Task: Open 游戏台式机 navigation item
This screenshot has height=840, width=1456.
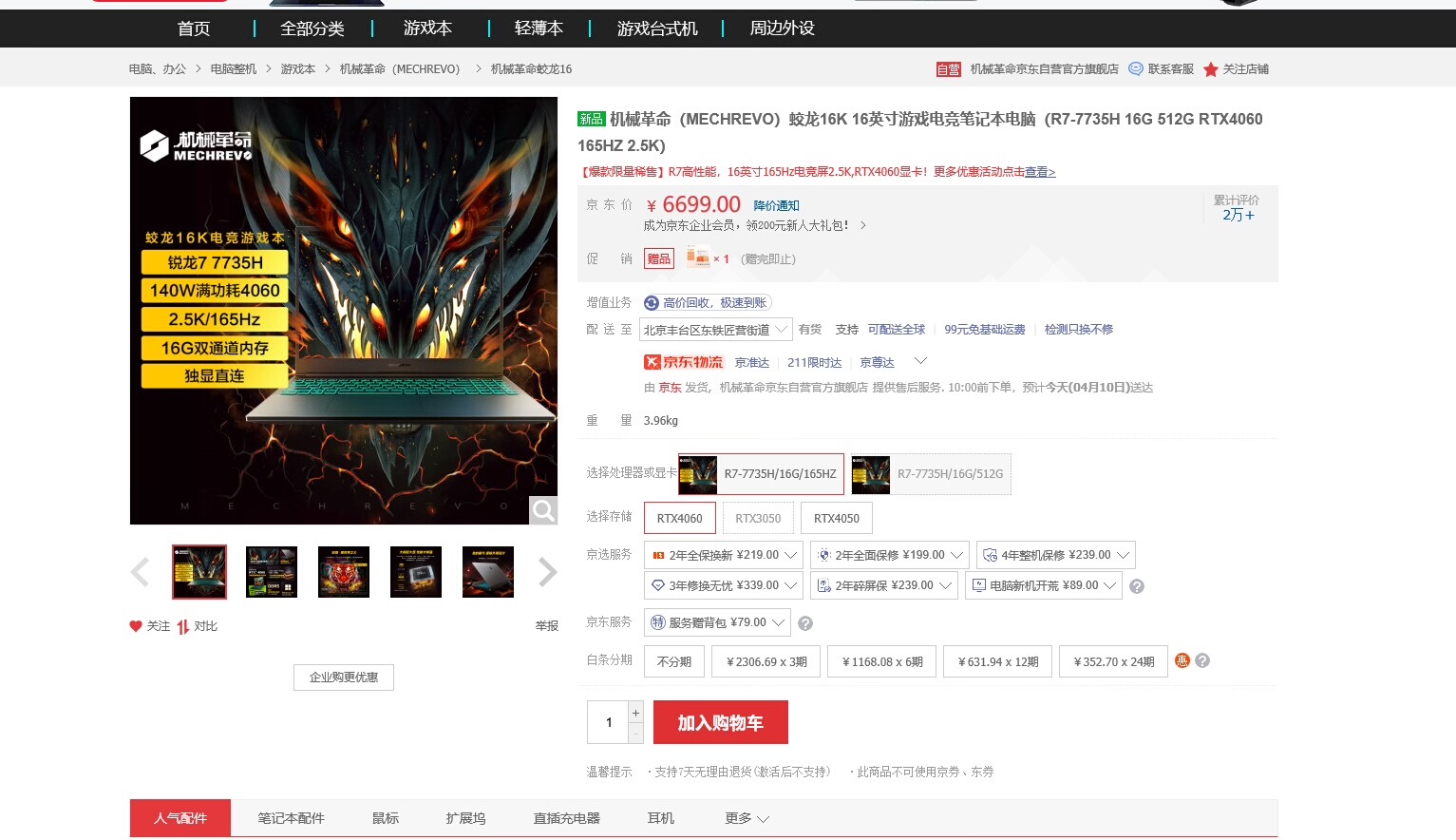Action: pos(657,29)
